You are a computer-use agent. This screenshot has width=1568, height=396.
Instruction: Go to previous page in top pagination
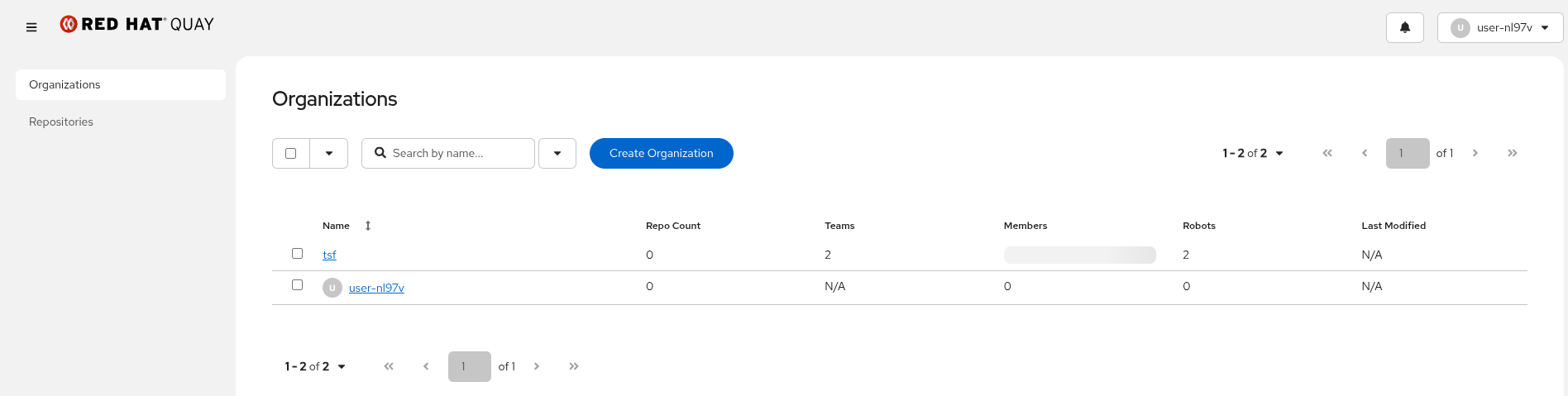pos(1365,153)
